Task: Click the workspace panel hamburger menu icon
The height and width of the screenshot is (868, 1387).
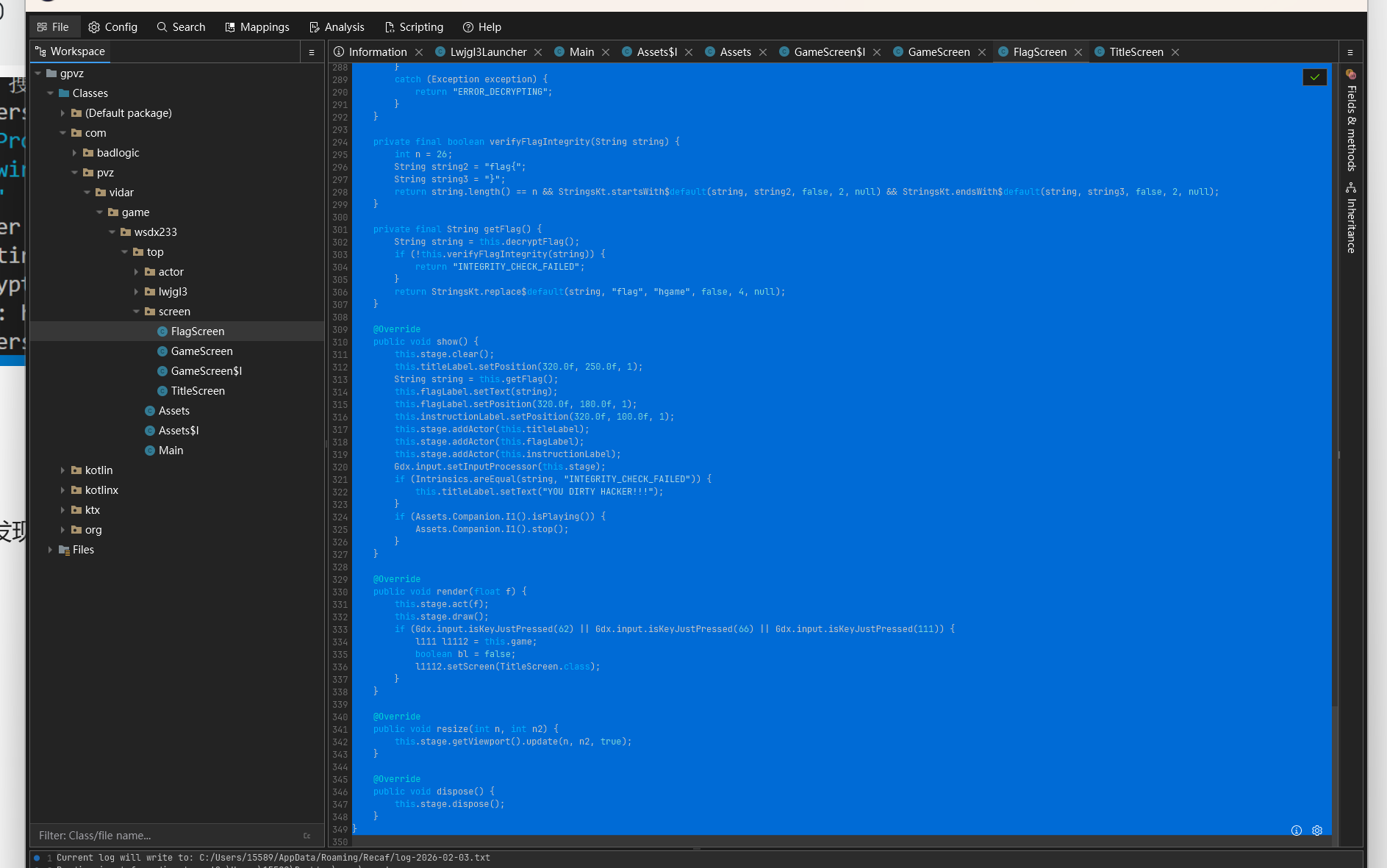Action: [312, 52]
